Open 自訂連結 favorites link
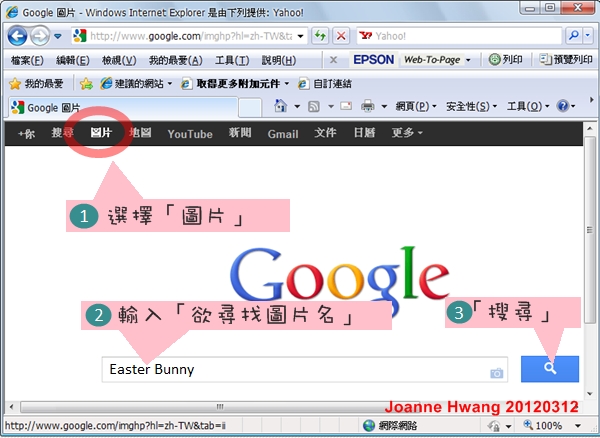 [324, 83]
